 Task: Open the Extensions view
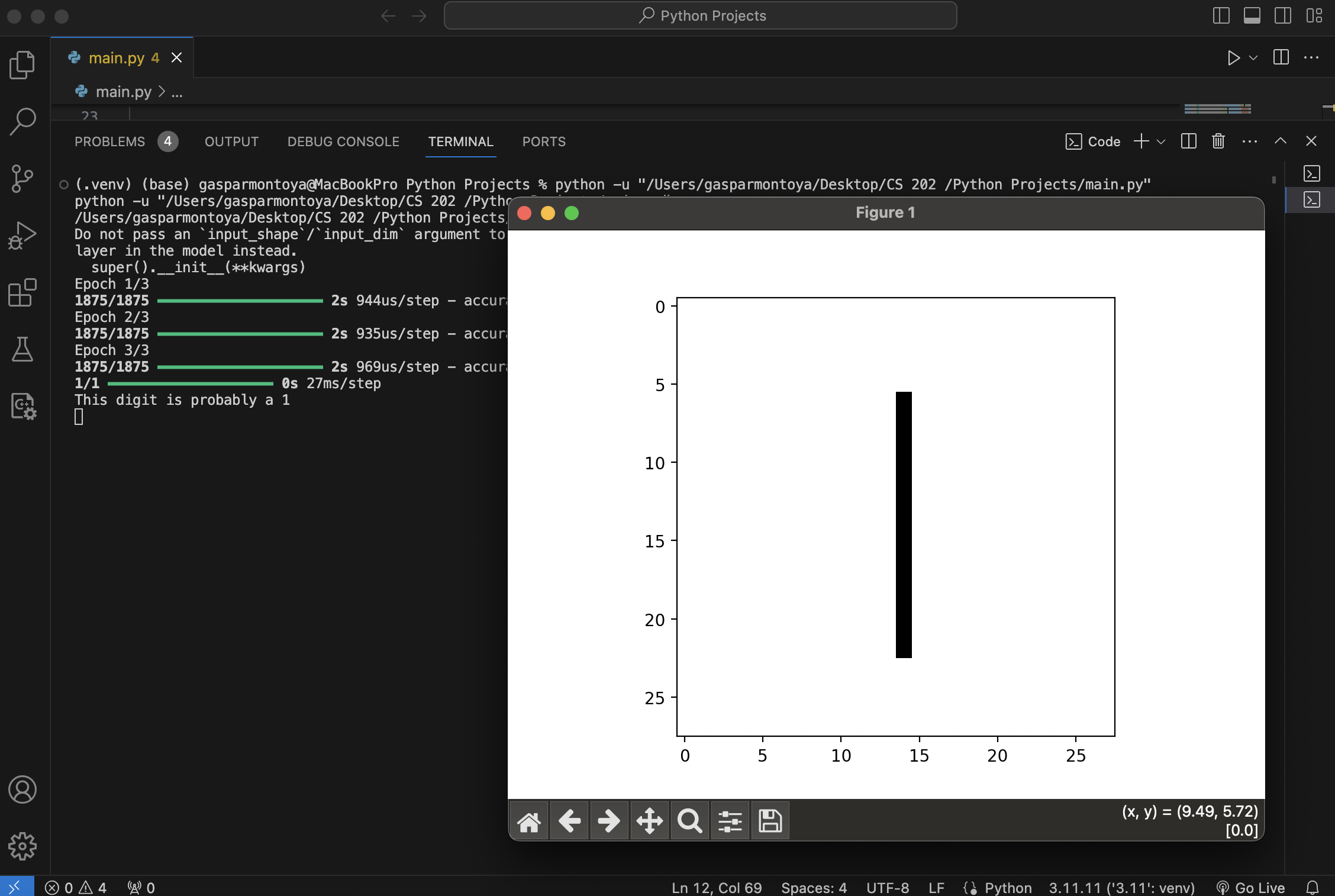click(x=22, y=292)
